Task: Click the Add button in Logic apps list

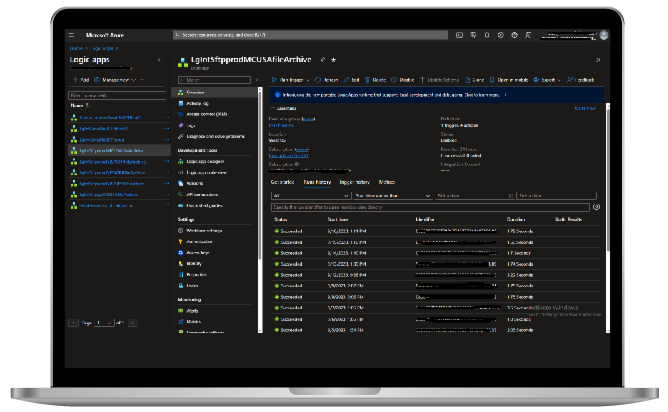Action: [x=81, y=80]
